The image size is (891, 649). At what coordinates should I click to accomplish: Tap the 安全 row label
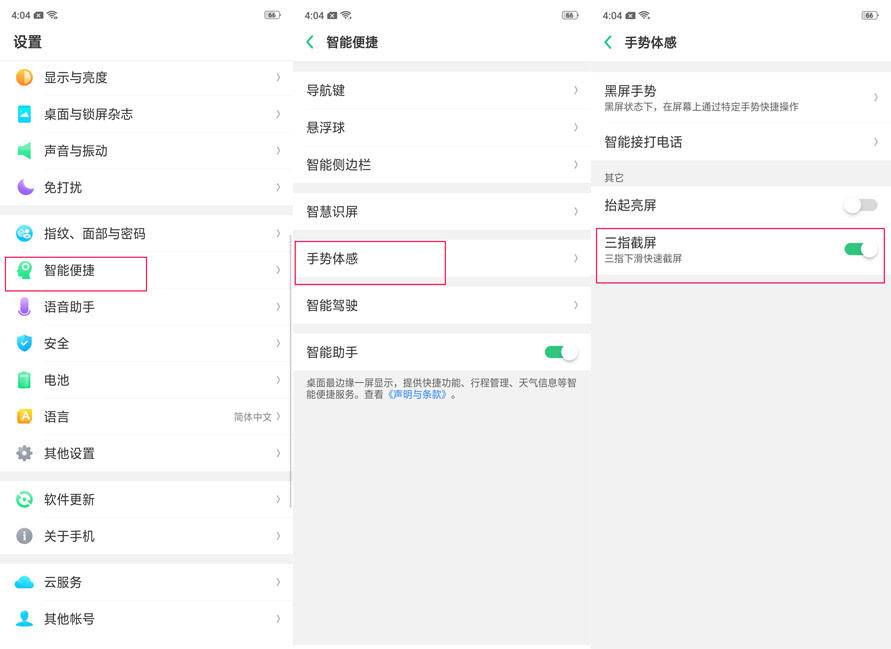coord(57,343)
